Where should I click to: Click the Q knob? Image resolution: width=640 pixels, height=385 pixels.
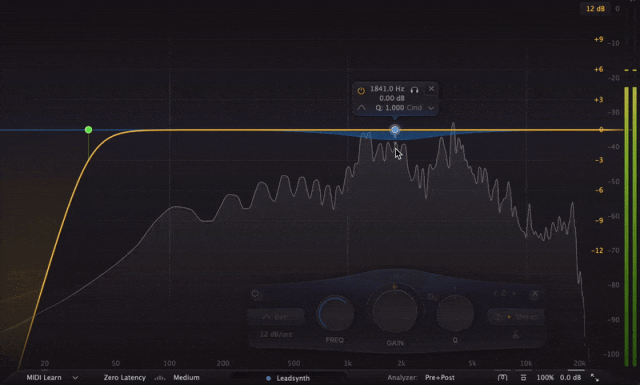(x=455, y=314)
